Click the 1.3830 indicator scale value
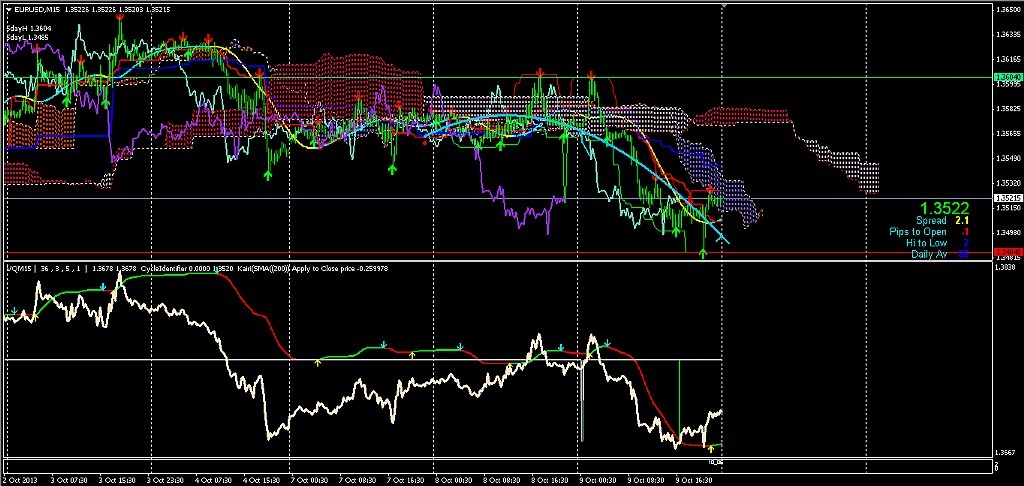This screenshot has height=486, width=1024. tap(1005, 267)
